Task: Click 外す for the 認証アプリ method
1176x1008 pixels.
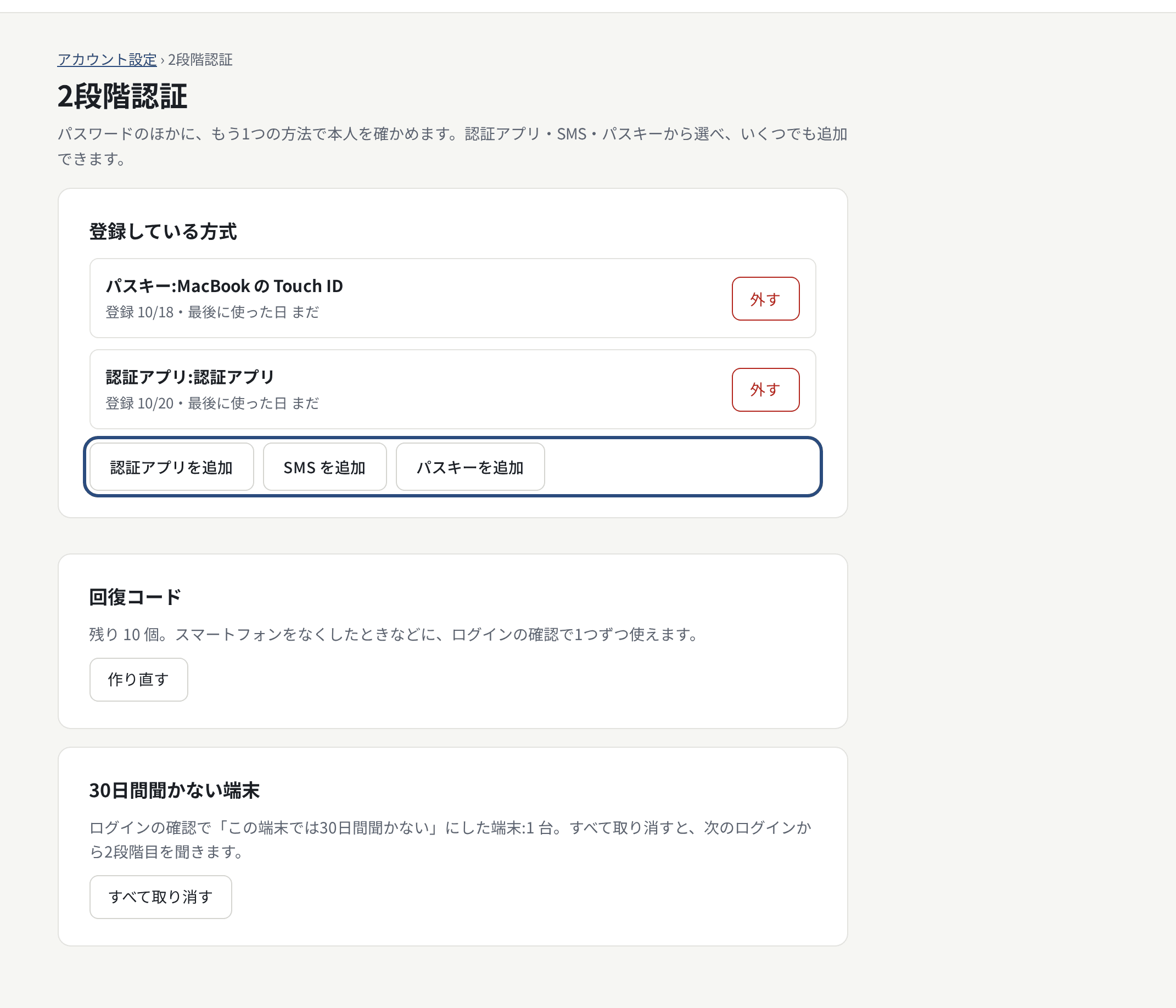Action: (765, 389)
